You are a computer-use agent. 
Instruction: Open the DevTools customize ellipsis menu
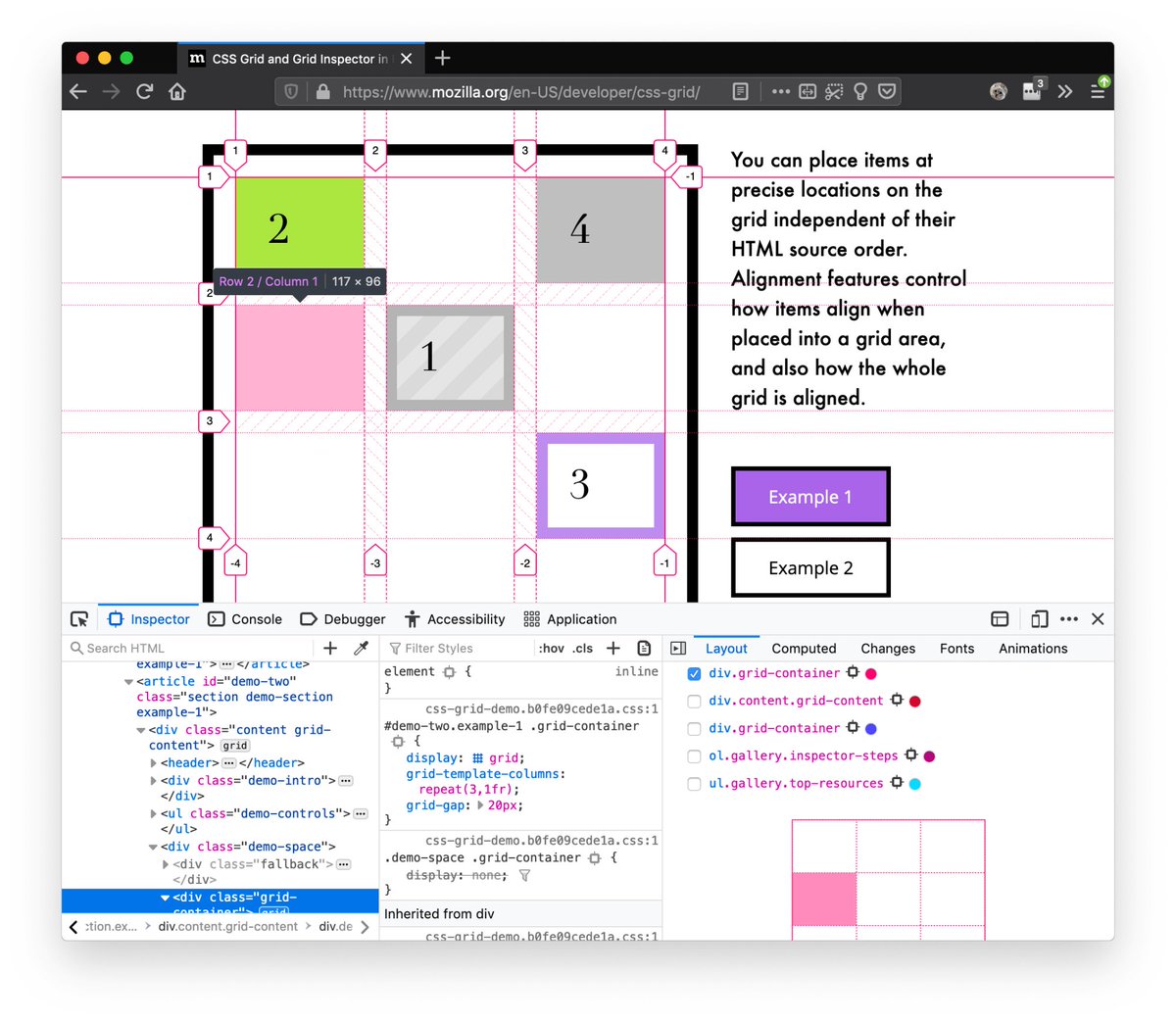pyautogui.click(x=1069, y=618)
